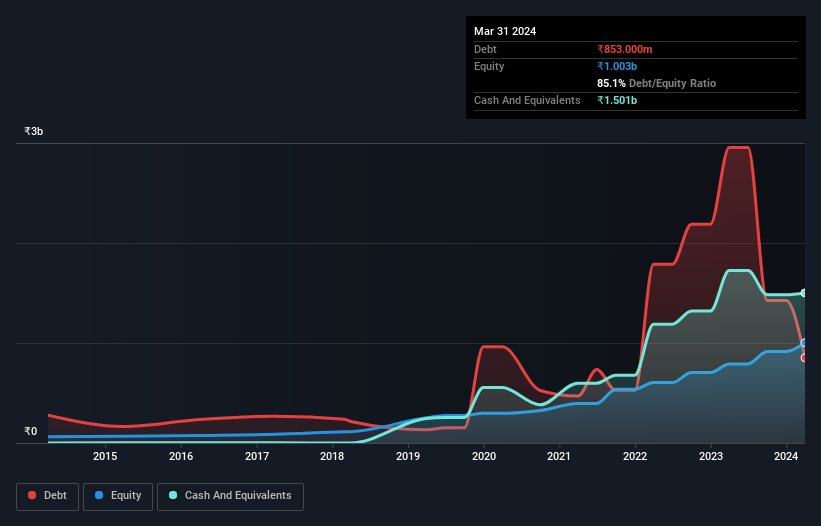The height and width of the screenshot is (526, 821).
Task: Click the Mar 31 2024 tooltip date
Action: tap(505, 31)
